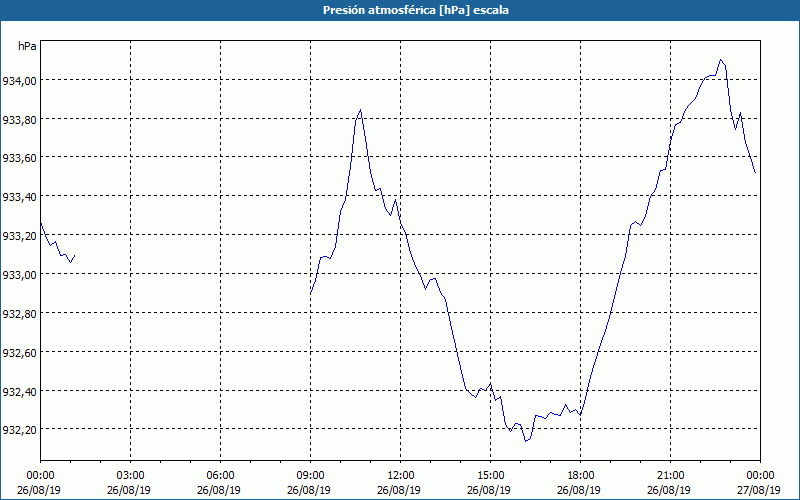Click the curve's lowest point after 16:00

526,441
